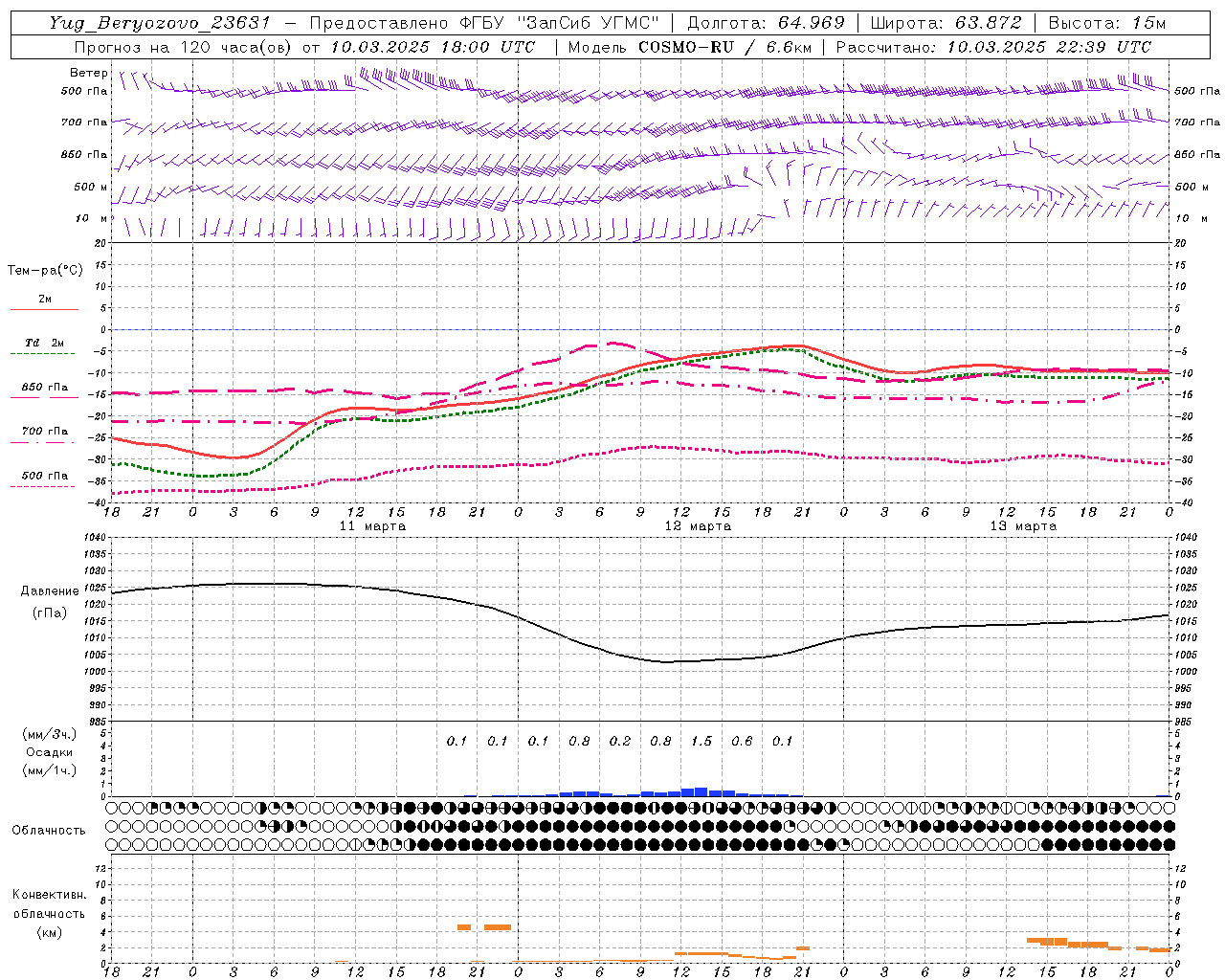Viewport: 1225px width, 980px height.
Task: Click the 0.2 precipitation amount value
Action: point(620,741)
